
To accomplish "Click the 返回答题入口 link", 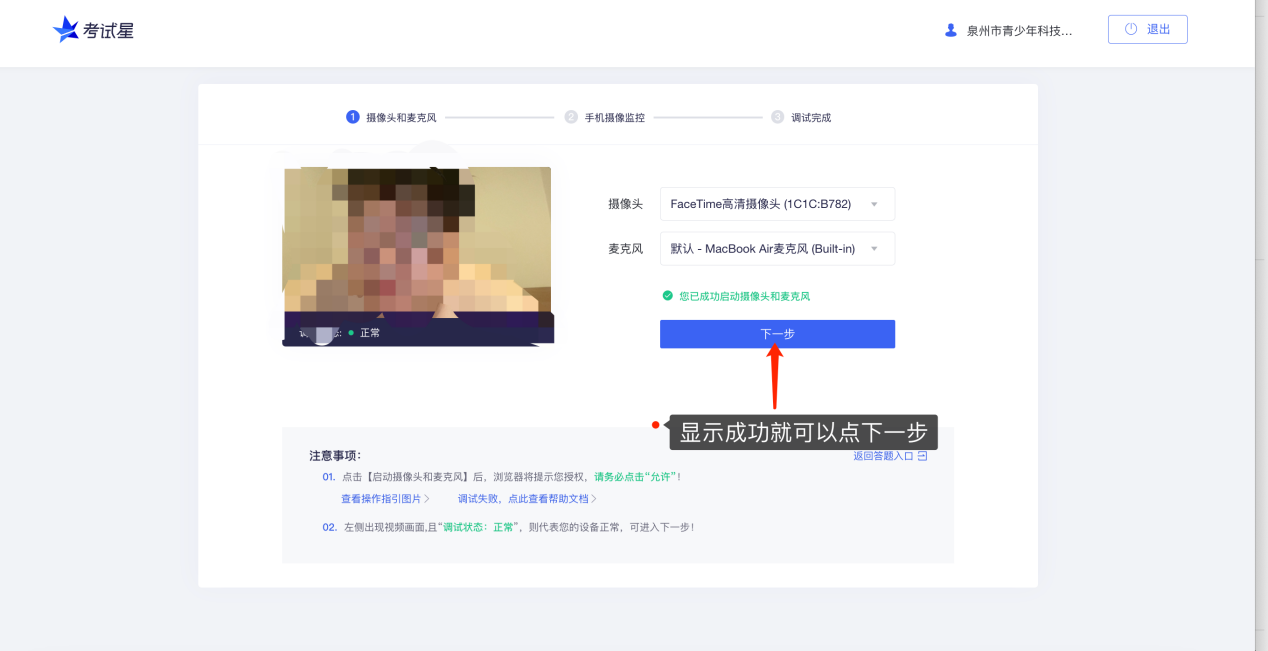I will pos(883,456).
